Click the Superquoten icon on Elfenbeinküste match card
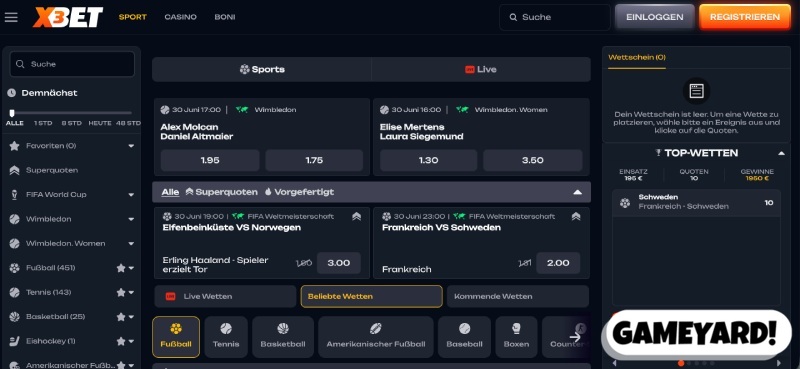Image resolution: width=800 pixels, height=369 pixels. coord(357,216)
